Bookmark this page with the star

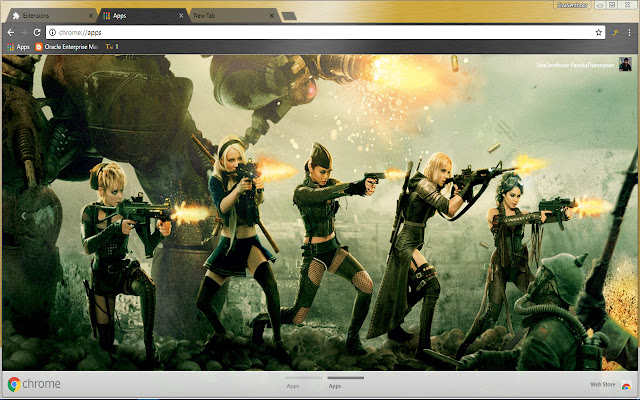point(598,32)
